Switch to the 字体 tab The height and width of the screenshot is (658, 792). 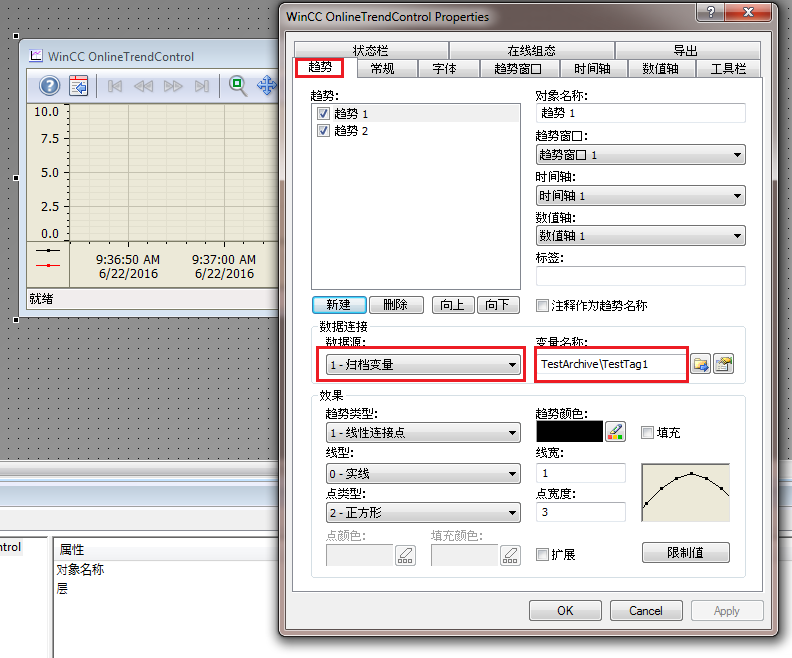click(x=449, y=69)
